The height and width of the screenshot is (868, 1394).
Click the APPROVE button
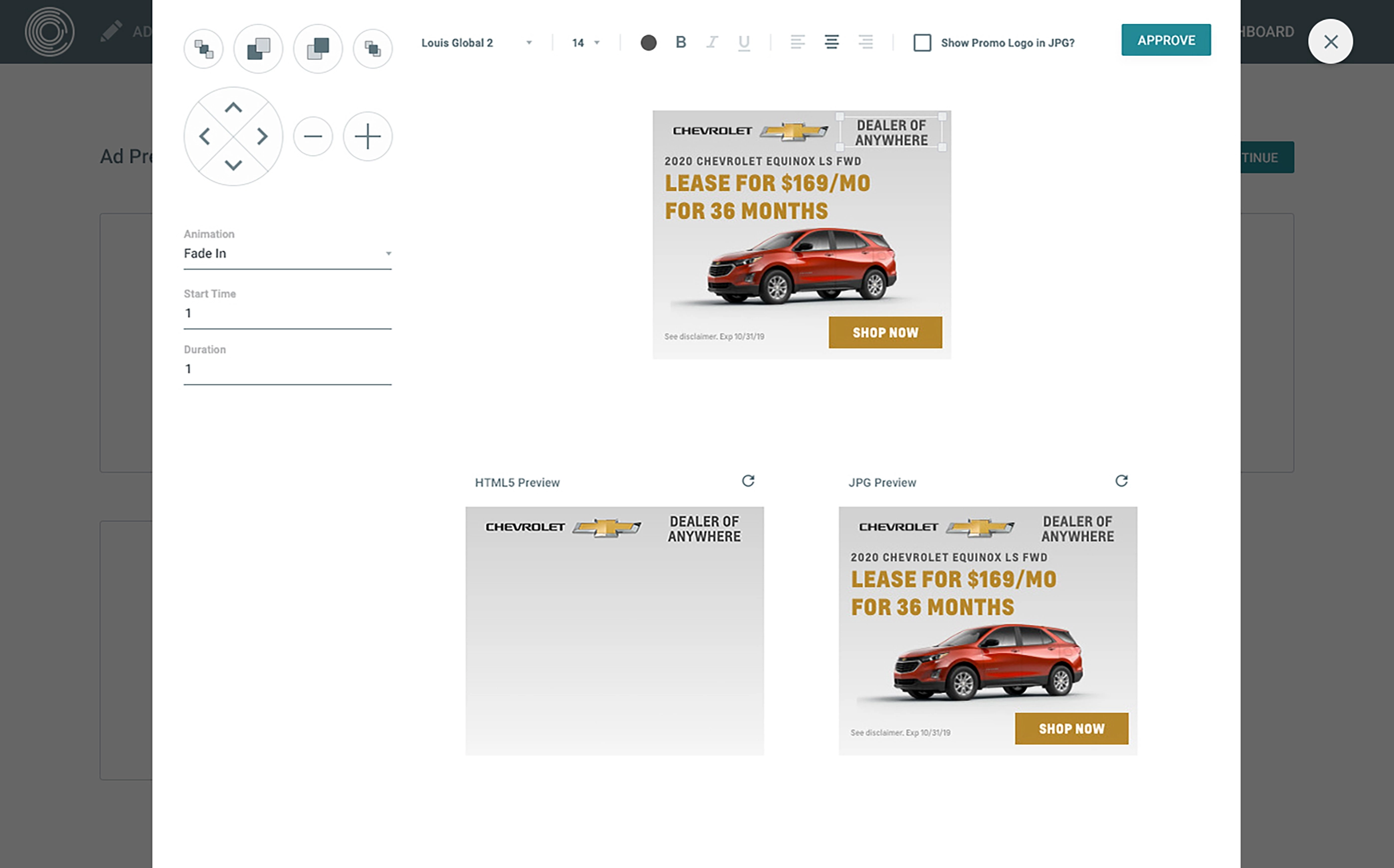1166,40
